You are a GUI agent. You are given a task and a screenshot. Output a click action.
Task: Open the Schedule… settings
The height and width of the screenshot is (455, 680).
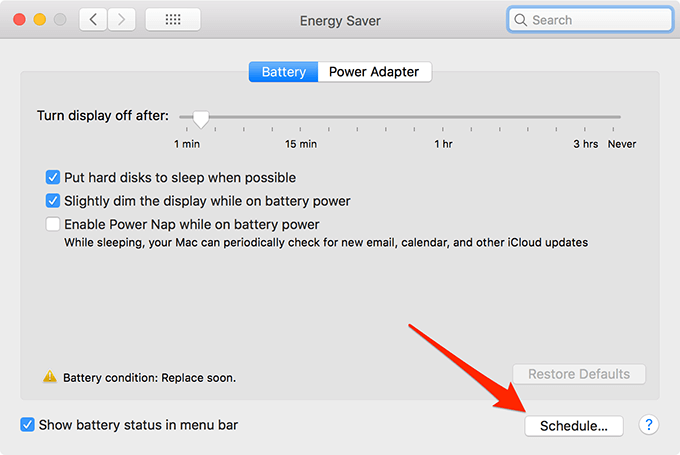pyautogui.click(x=574, y=426)
